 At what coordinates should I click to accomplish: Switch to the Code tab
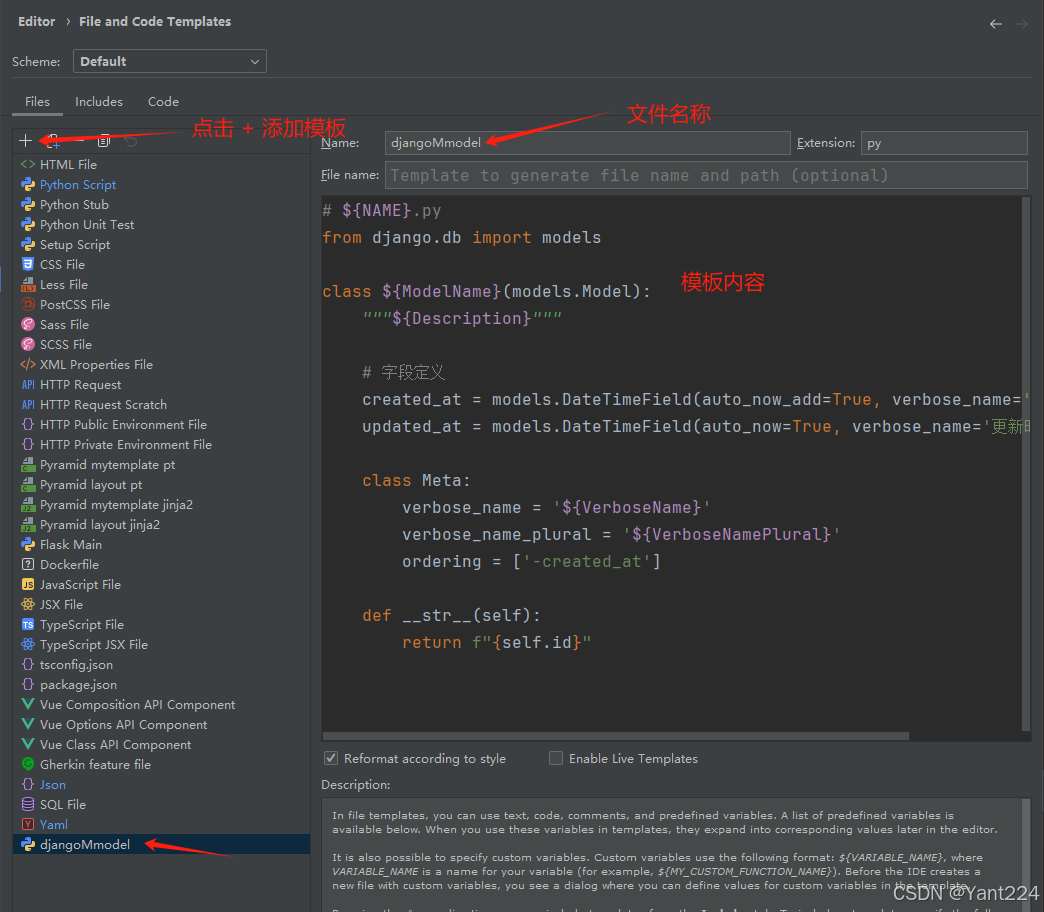[x=163, y=102]
